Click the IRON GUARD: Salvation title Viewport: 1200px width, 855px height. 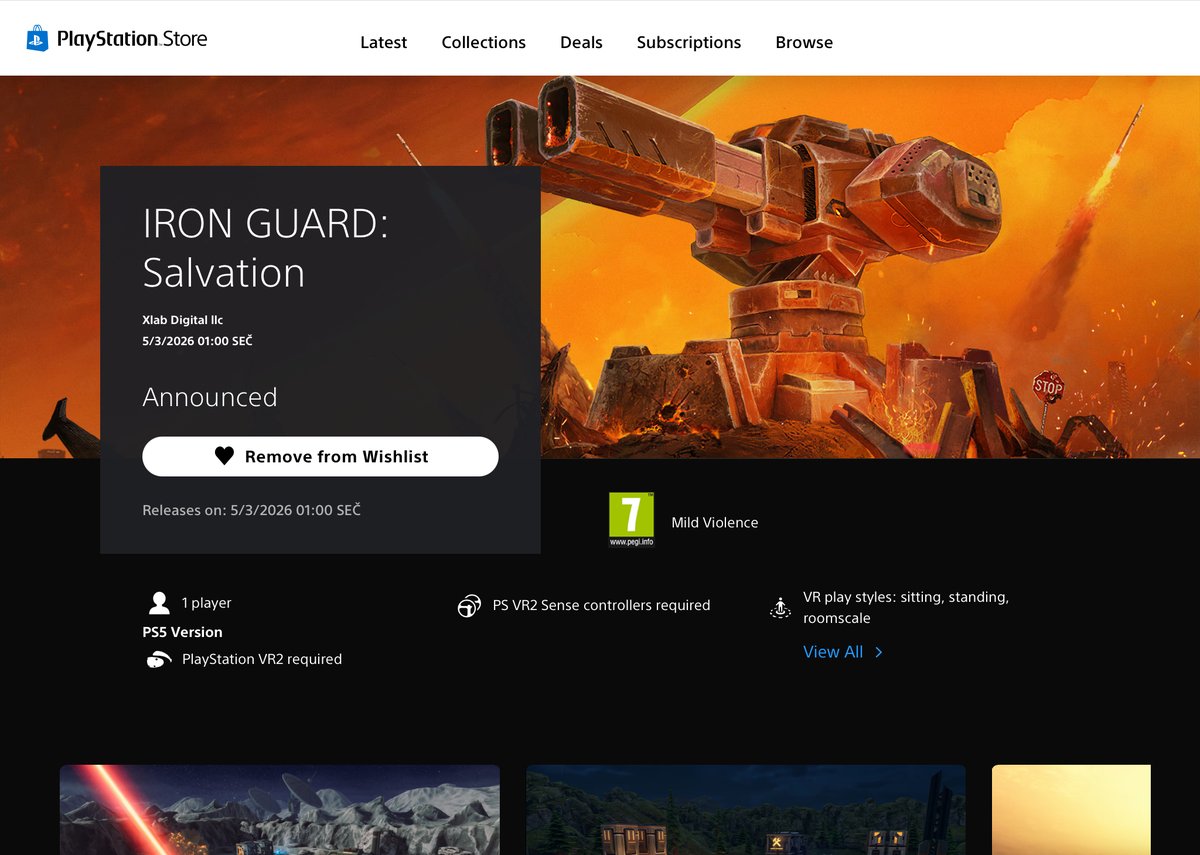[265, 248]
